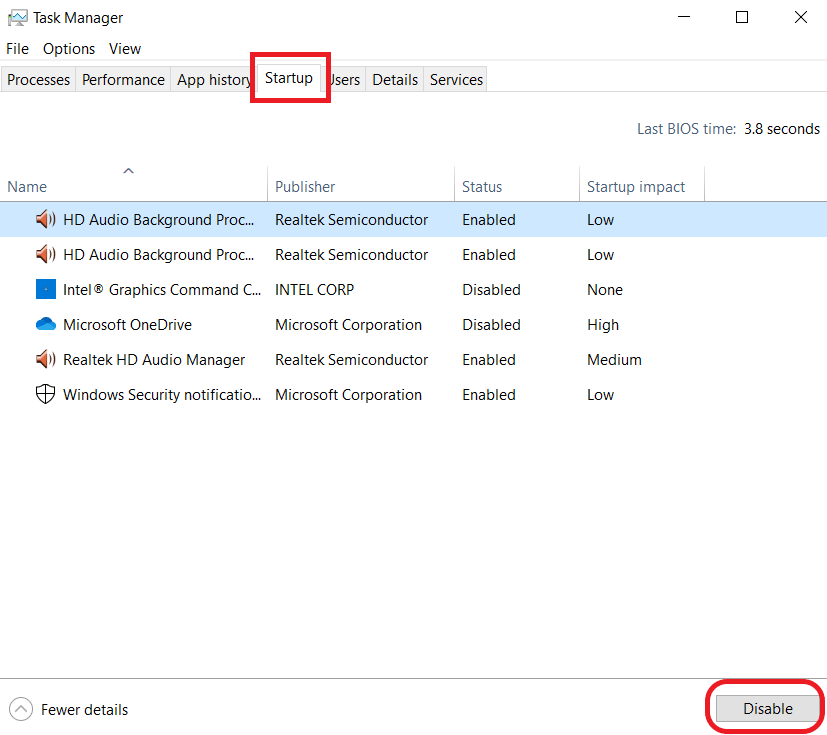Click the speaker icon of the second HD Audio row

[45, 254]
